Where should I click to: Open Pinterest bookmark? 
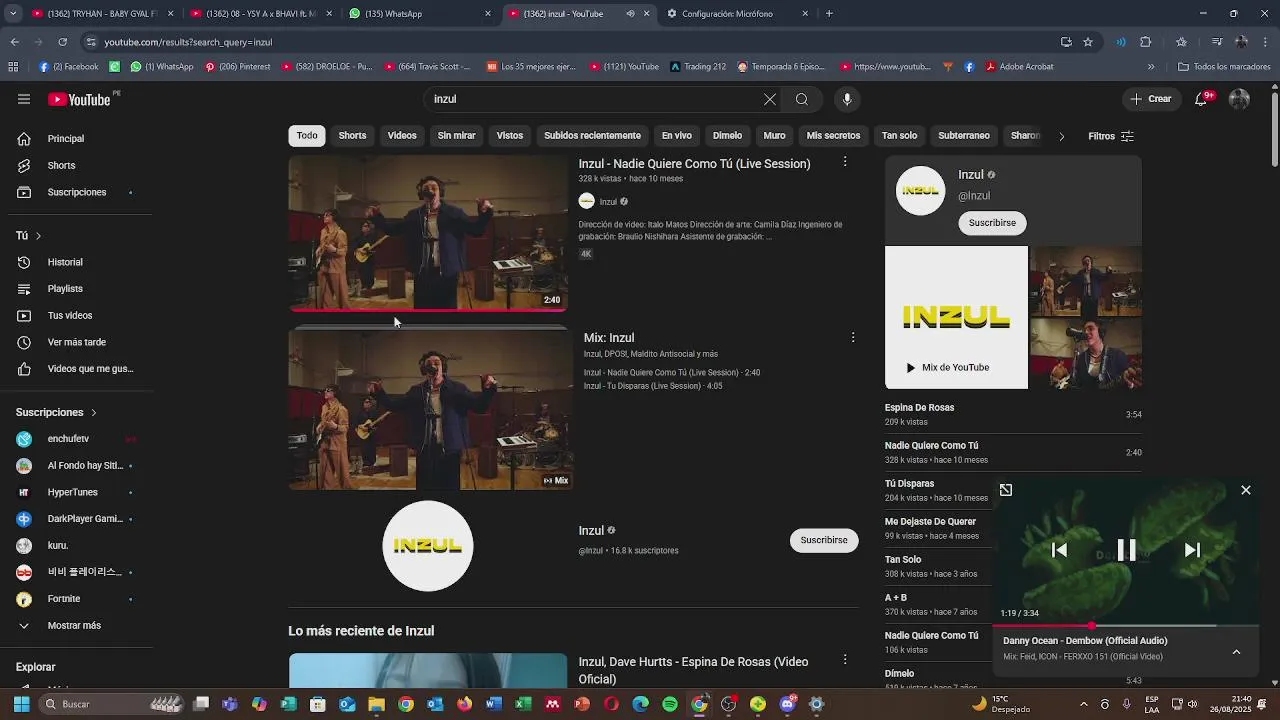tap(238, 67)
